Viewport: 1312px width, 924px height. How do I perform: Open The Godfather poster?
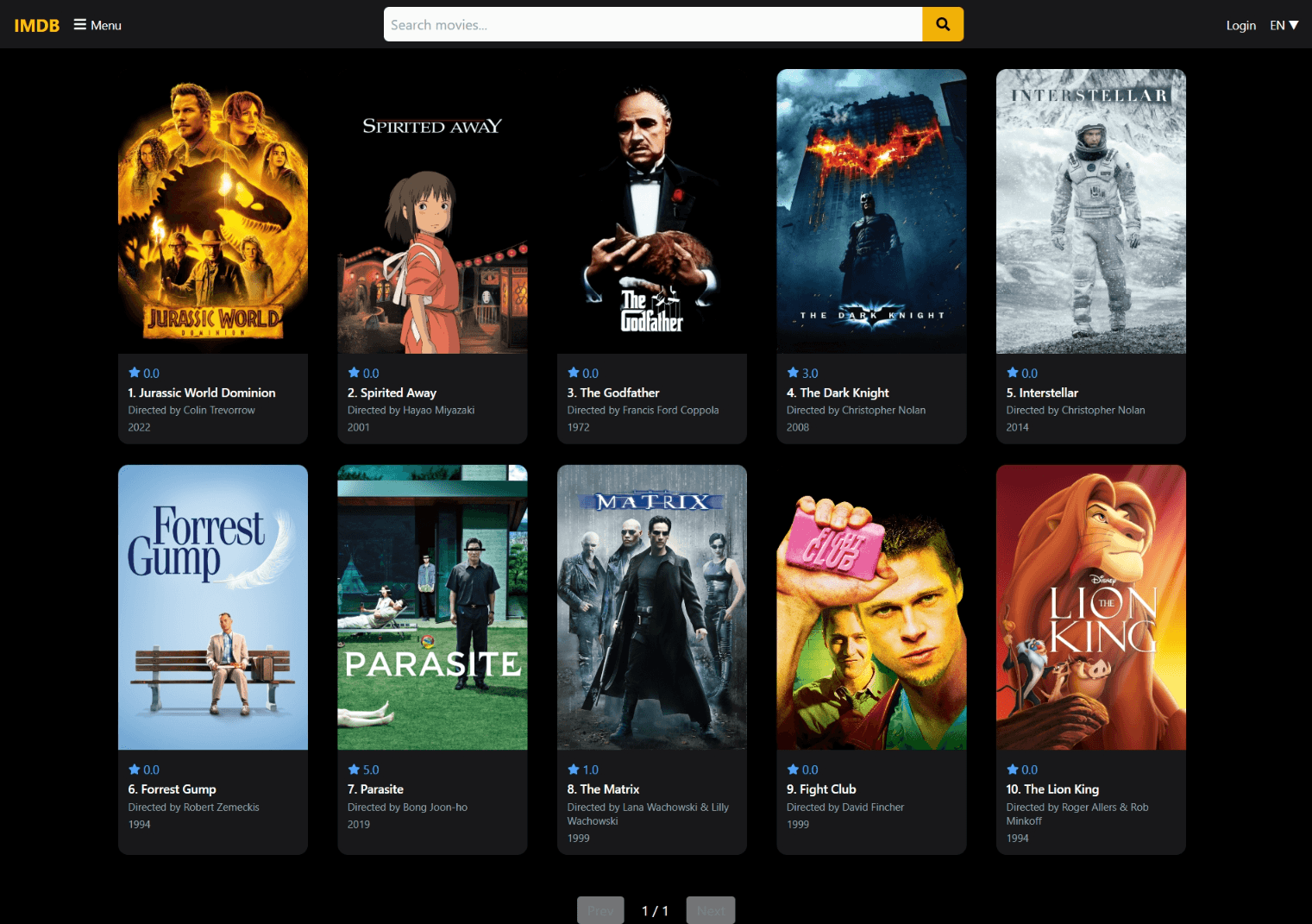(x=652, y=211)
